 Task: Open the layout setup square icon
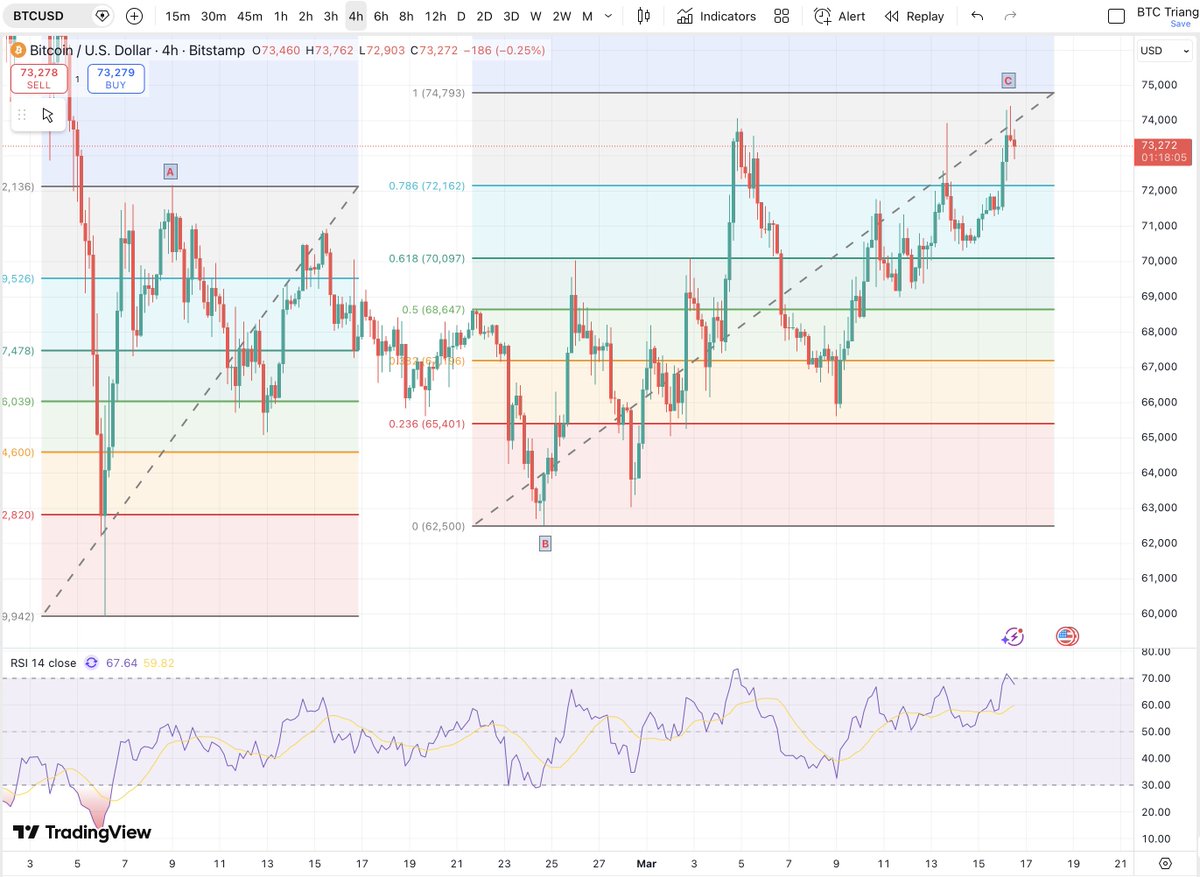click(x=1116, y=16)
